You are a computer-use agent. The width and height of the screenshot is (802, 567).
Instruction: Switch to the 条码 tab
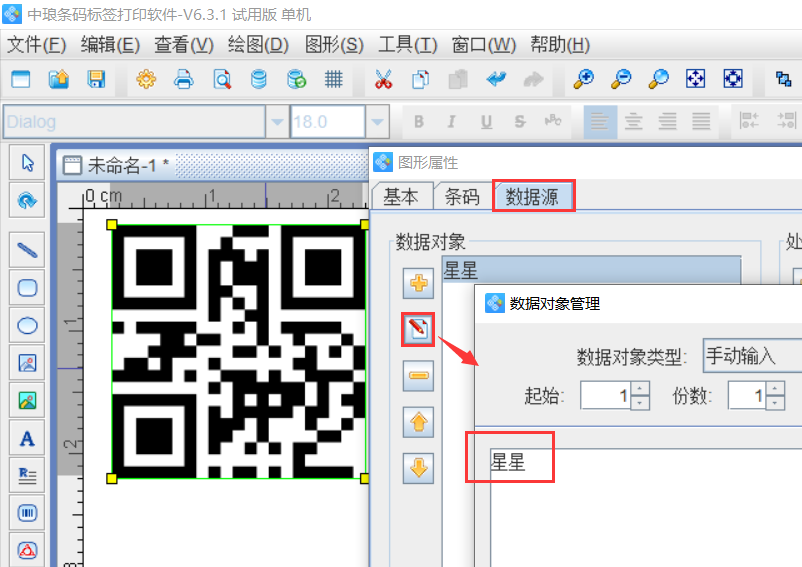pos(462,196)
